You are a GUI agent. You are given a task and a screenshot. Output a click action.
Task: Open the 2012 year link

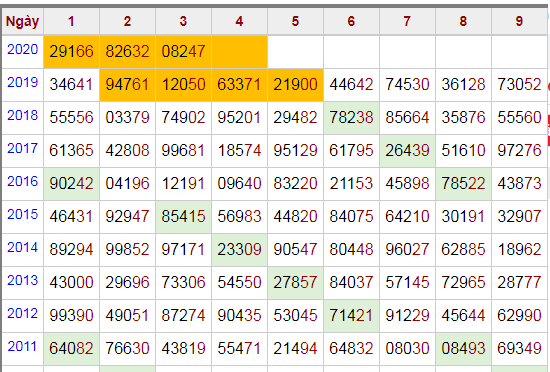(x=22, y=313)
